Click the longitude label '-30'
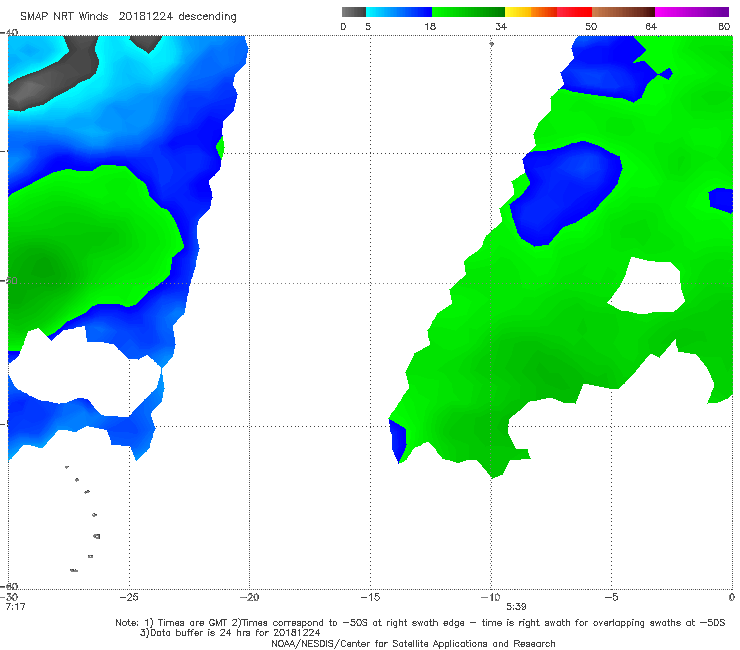The width and height of the screenshot is (740, 650). [9, 597]
